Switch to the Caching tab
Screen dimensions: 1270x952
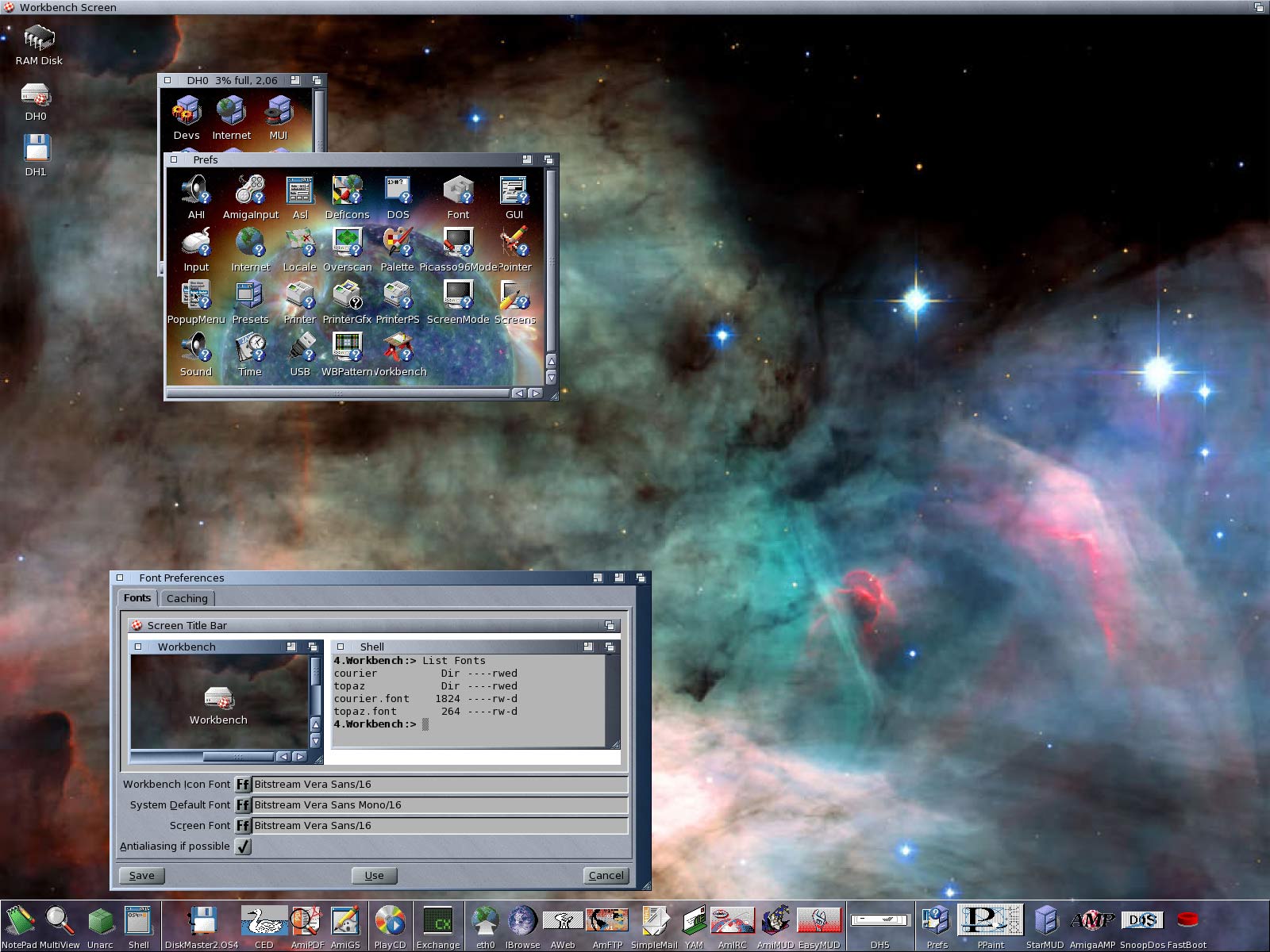tap(187, 598)
